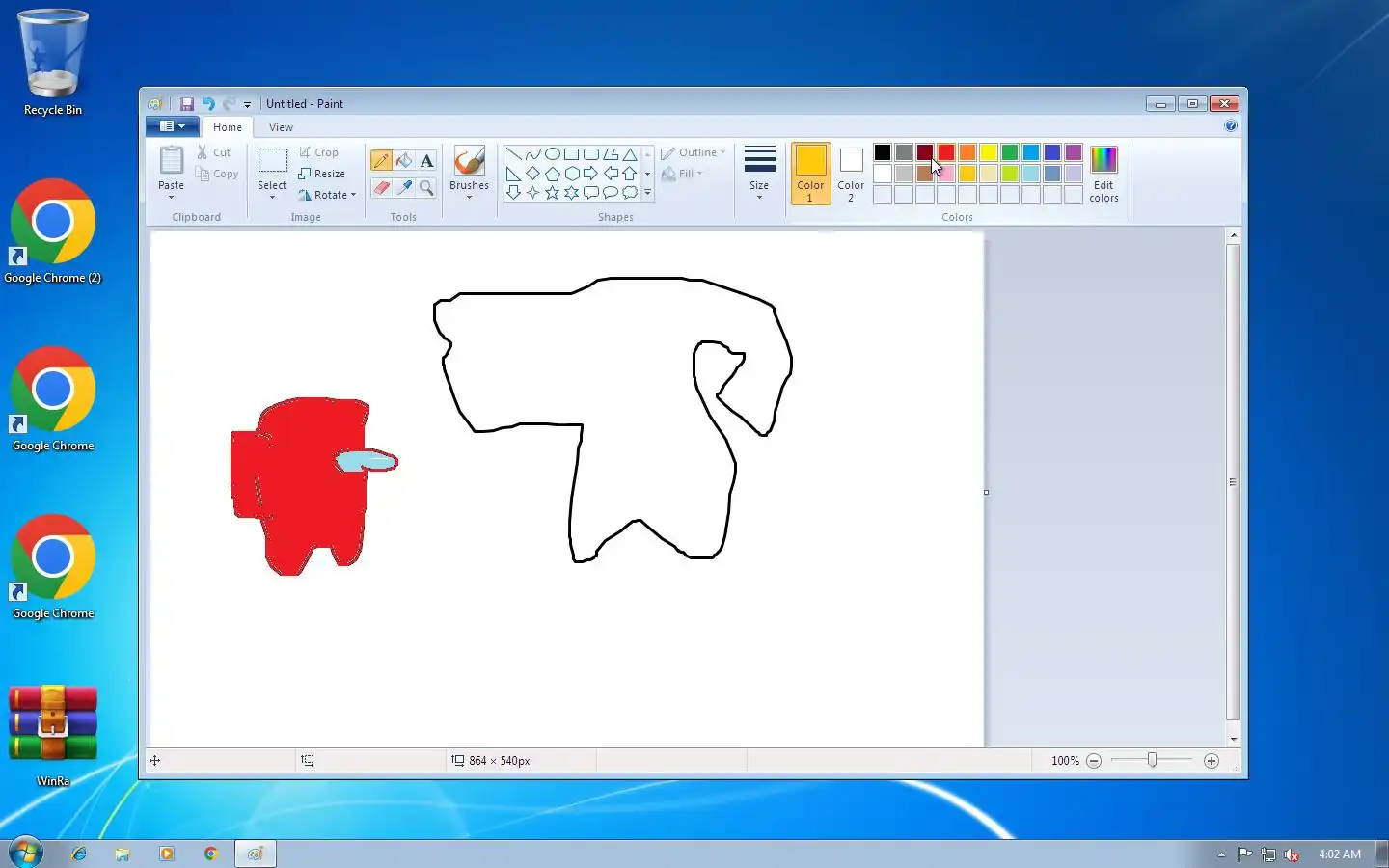The image size is (1389, 868).
Task: Expand the Brushes dropdown arrow
Action: pos(469,198)
